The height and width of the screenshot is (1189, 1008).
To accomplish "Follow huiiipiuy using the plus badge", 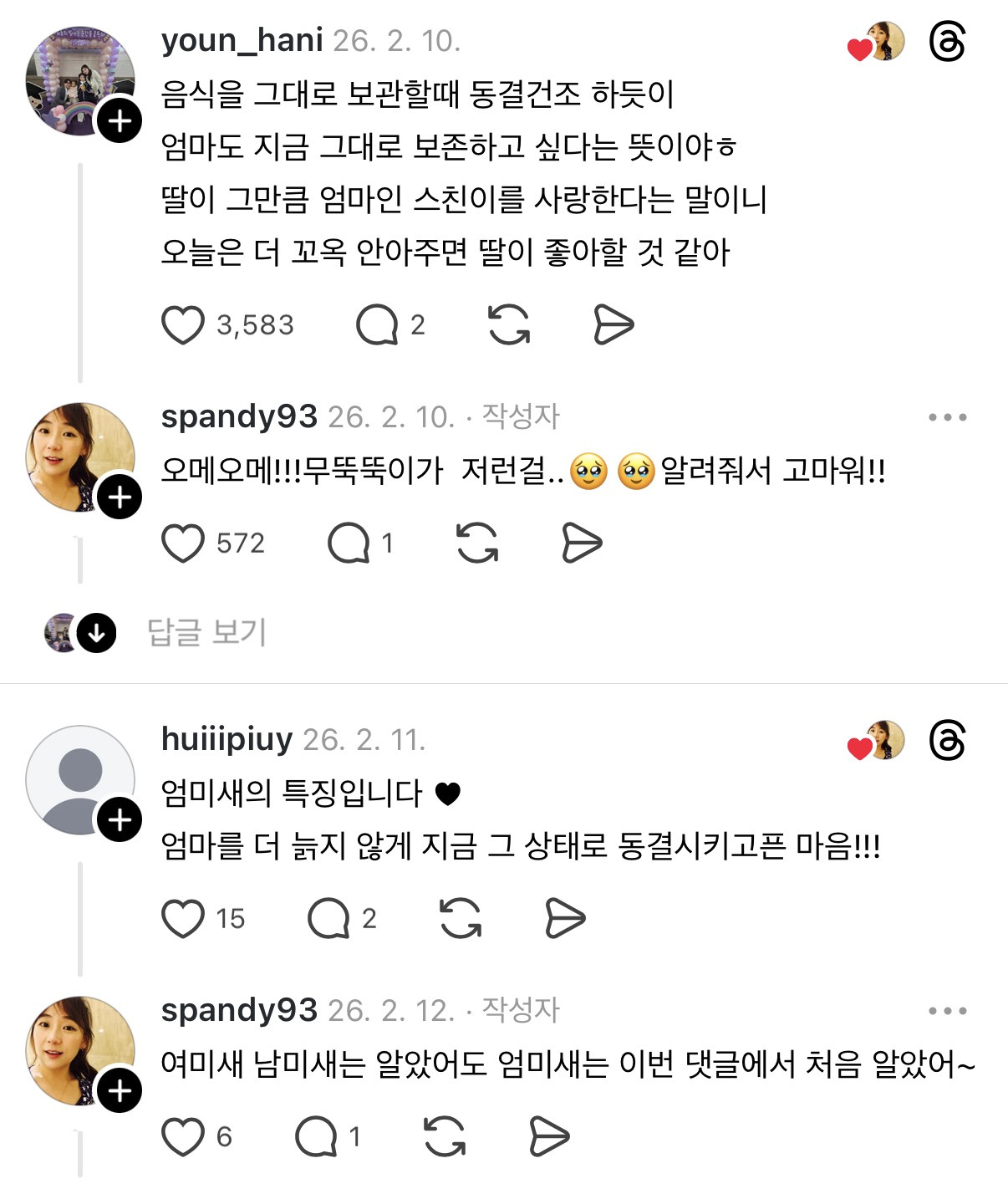I will [120, 819].
